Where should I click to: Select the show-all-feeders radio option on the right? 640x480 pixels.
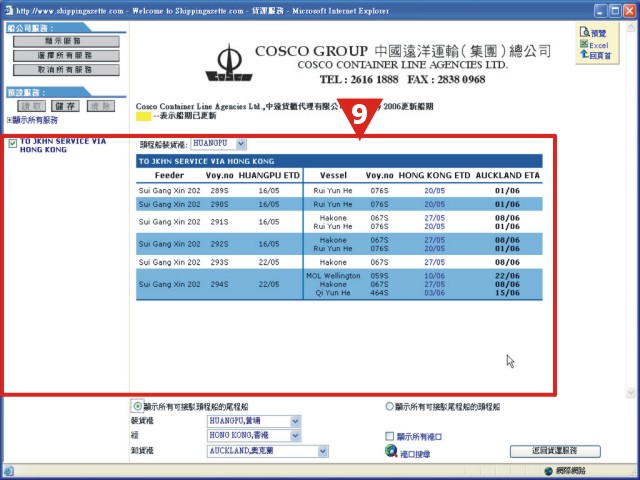389,406
